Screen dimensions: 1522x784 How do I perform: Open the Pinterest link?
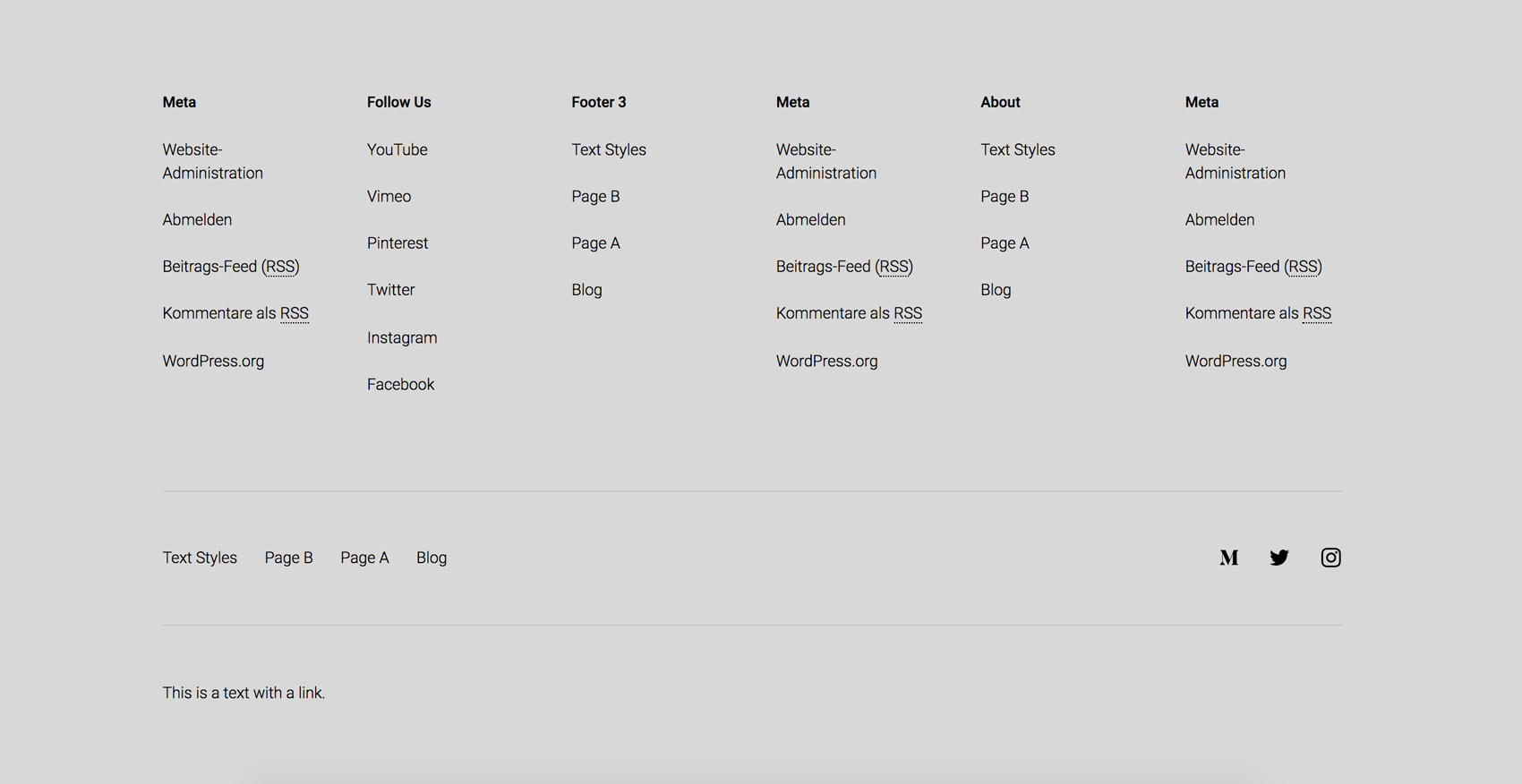pyautogui.click(x=397, y=243)
